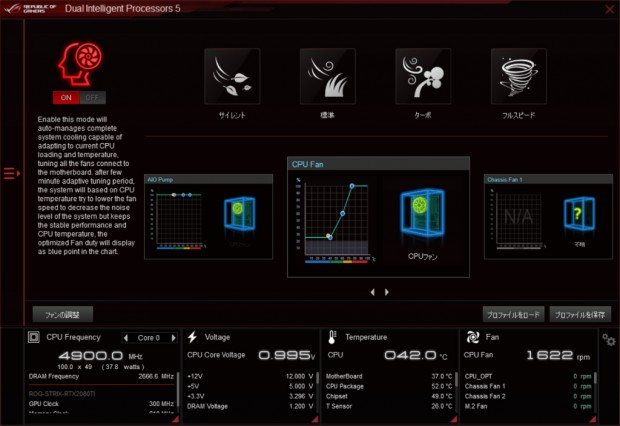This screenshot has height=426, width=620.
Task: Open the monitor settings gear icon
Action: tap(609, 340)
